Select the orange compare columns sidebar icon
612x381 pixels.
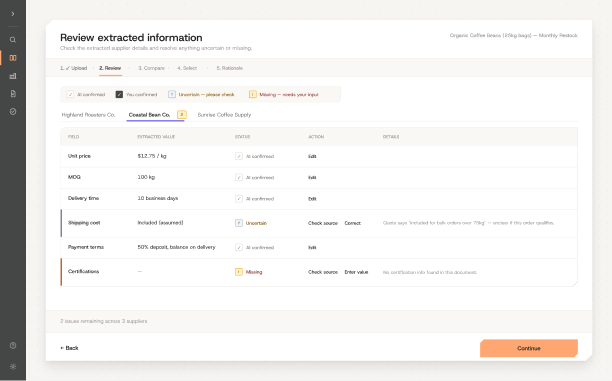pos(13,58)
